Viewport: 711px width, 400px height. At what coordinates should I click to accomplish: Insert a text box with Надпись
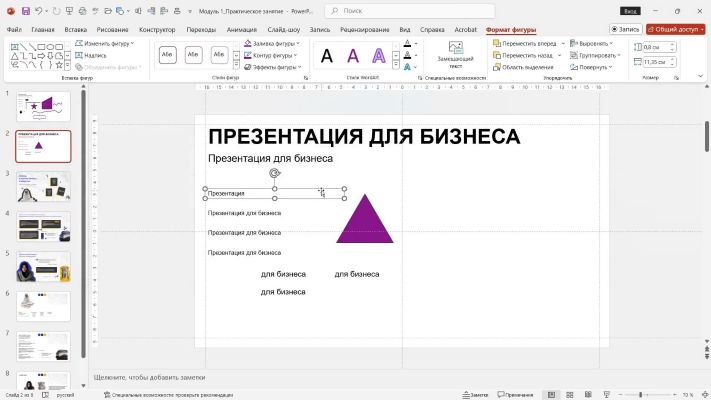point(91,55)
